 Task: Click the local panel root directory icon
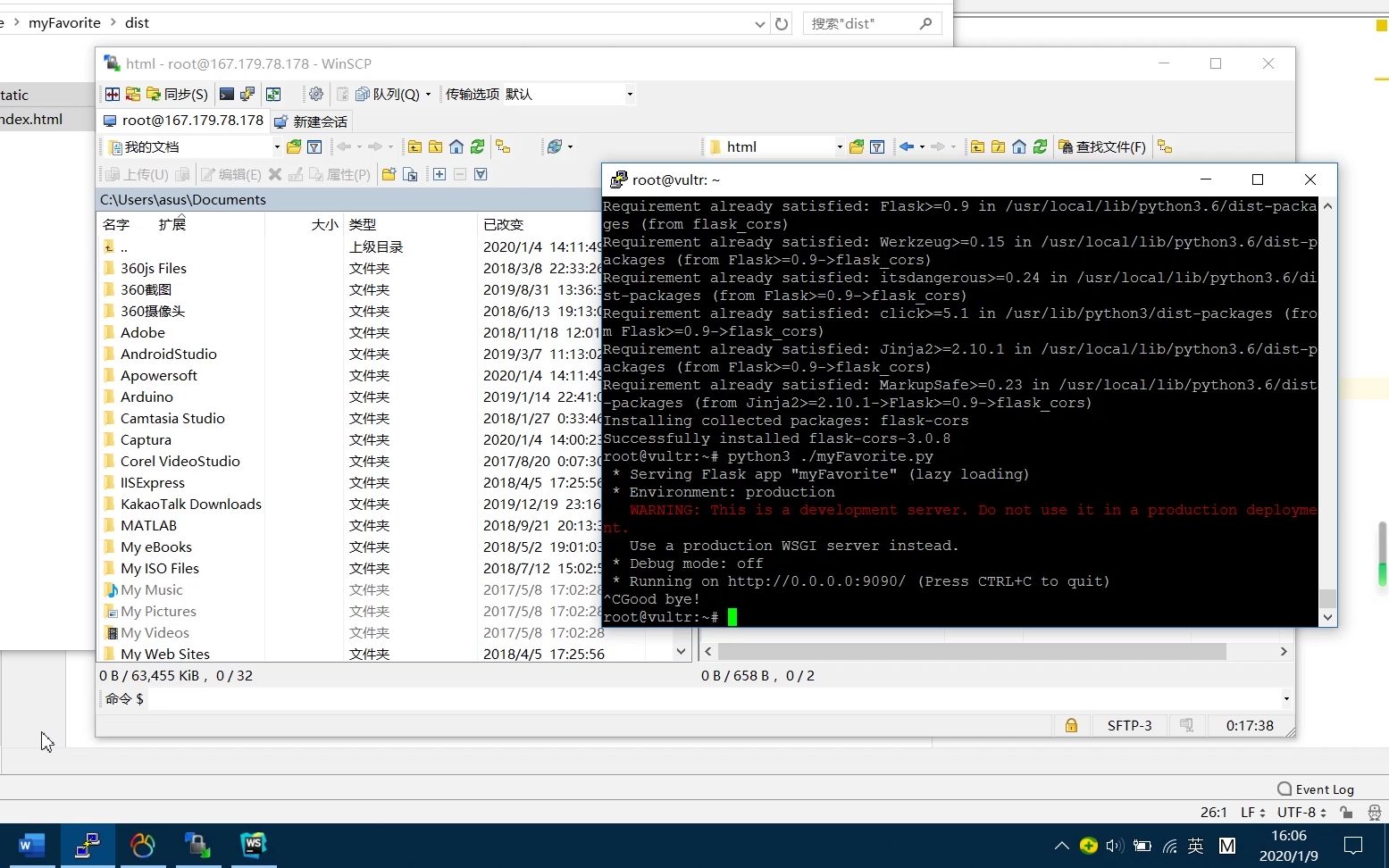[x=435, y=146]
